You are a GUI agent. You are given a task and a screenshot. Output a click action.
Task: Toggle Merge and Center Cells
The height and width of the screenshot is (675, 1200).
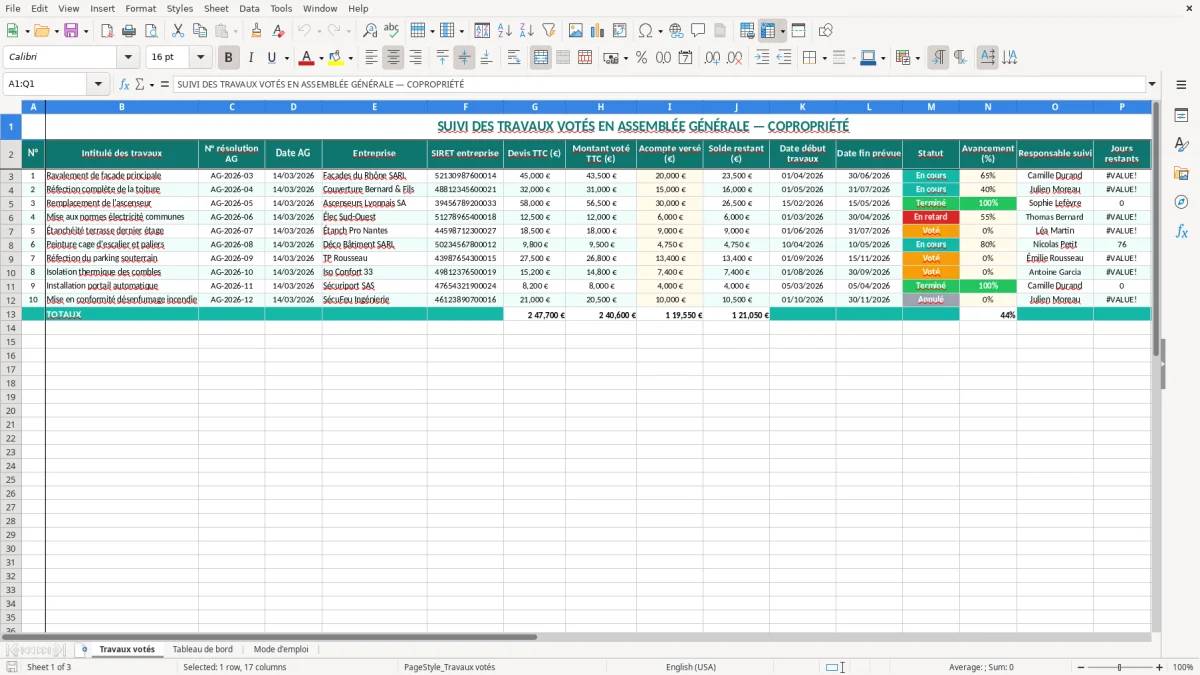tap(541, 58)
